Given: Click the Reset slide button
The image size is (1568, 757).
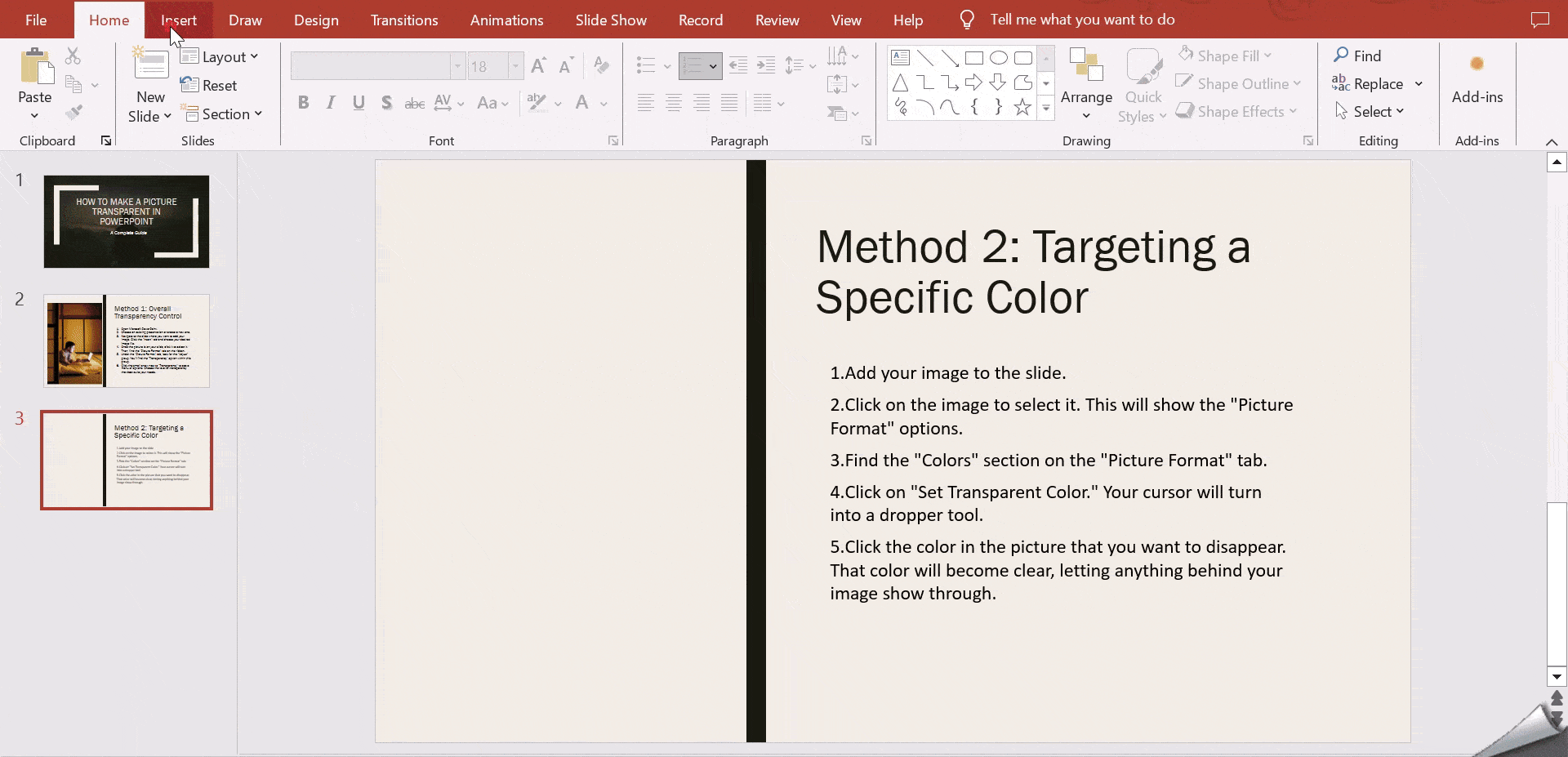Looking at the screenshot, I should coord(209,85).
